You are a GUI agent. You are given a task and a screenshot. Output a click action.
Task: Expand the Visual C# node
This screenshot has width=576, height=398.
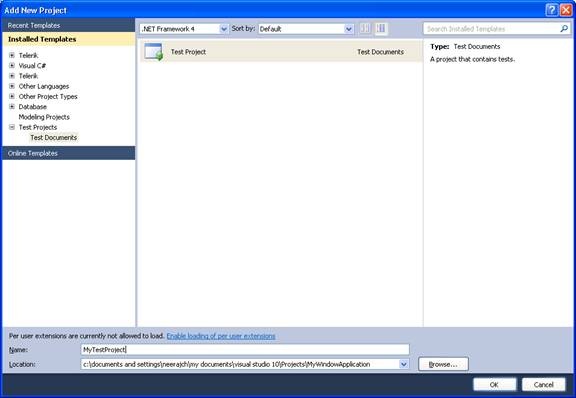click(12, 65)
